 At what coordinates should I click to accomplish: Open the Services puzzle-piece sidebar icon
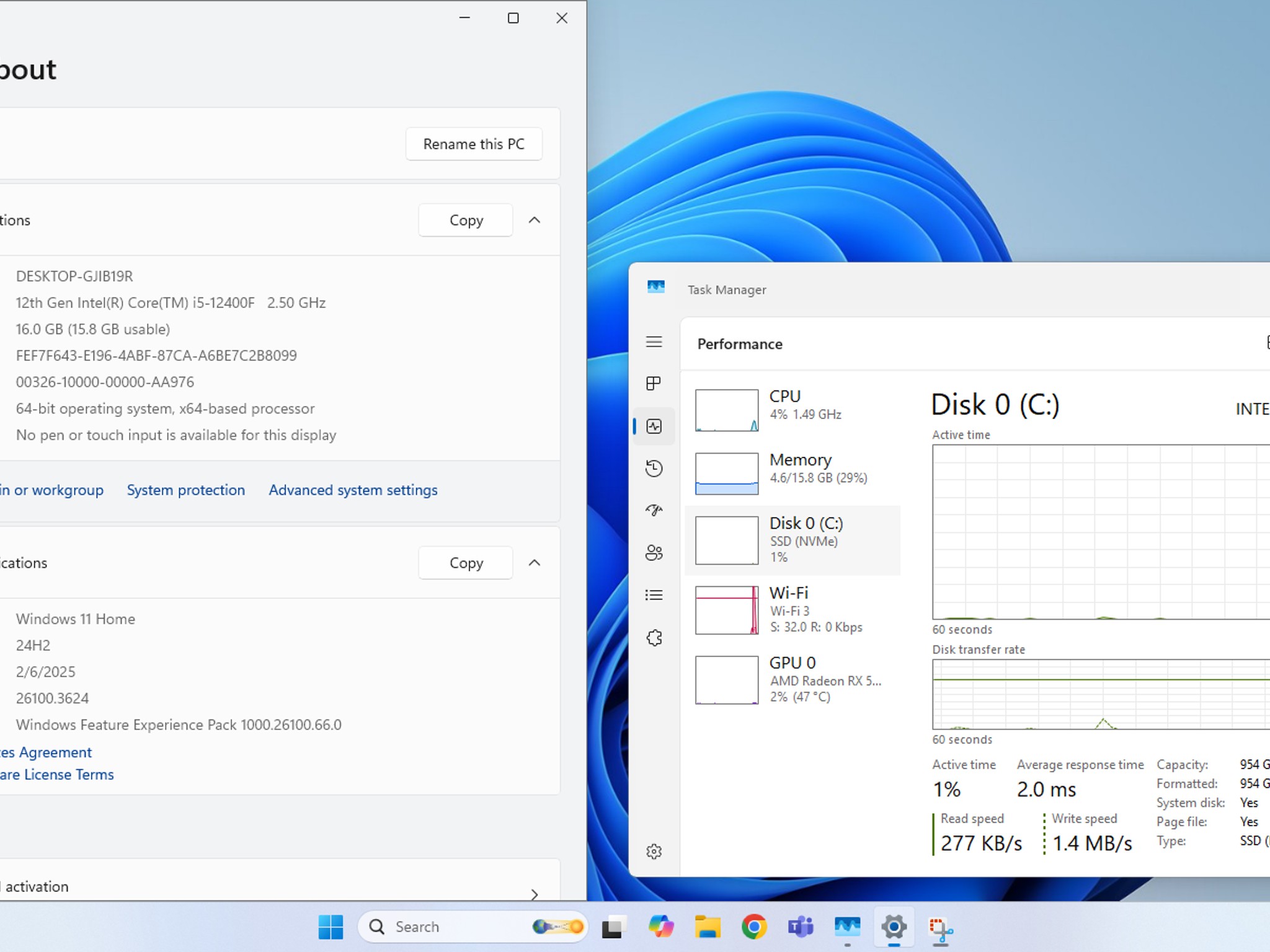654,638
